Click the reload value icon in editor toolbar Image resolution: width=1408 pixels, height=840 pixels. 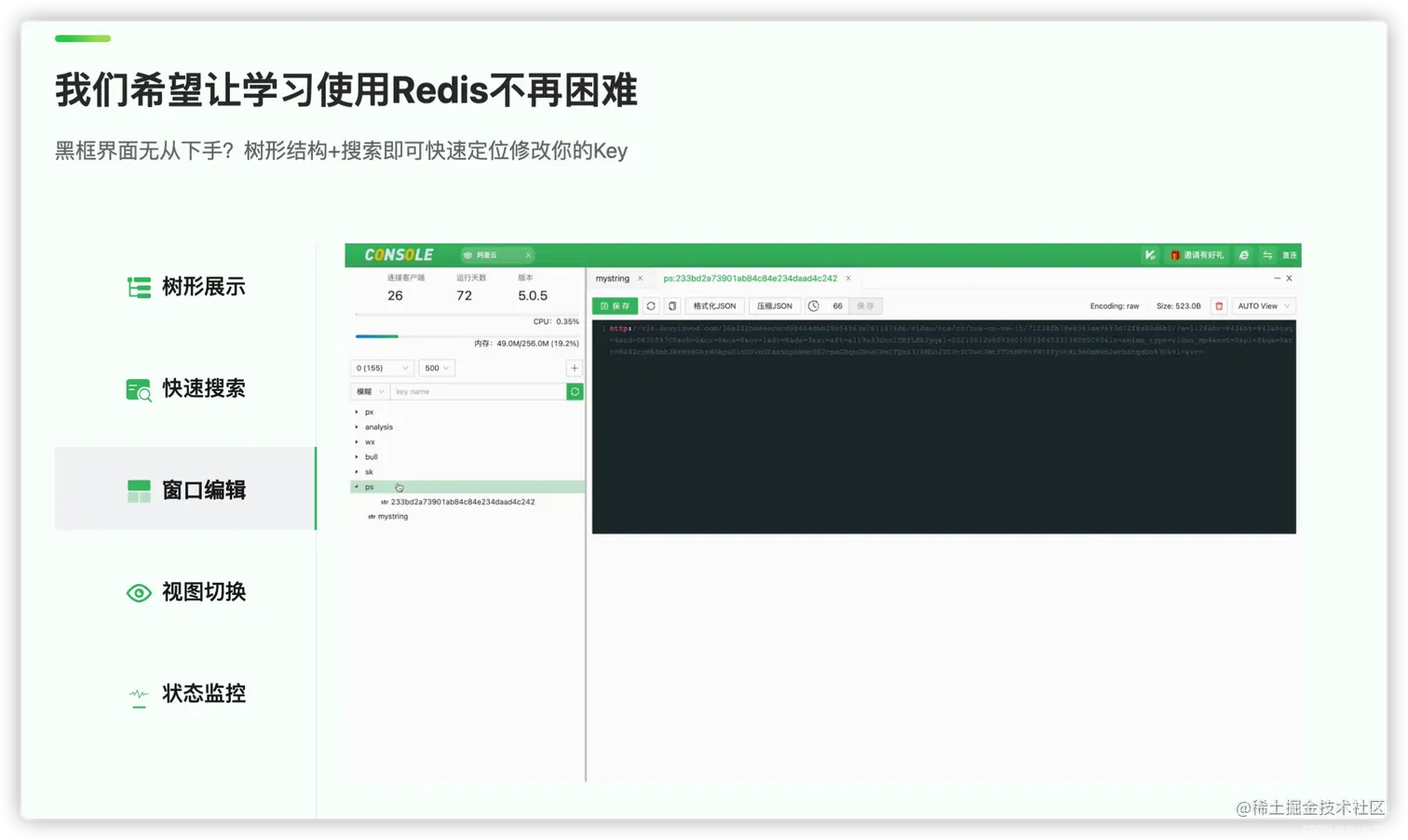(x=651, y=306)
